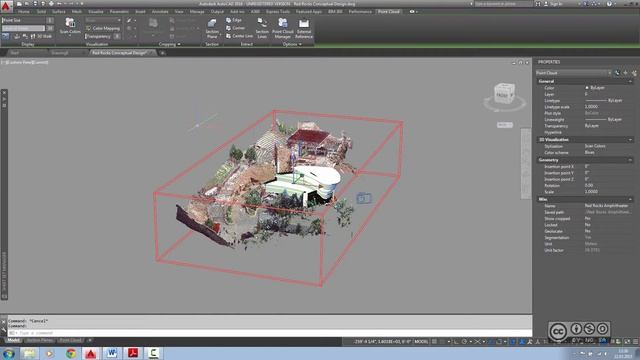Open Adobe Acrobat from taskbar
Viewport: 640px width, 360px height.
133,353
